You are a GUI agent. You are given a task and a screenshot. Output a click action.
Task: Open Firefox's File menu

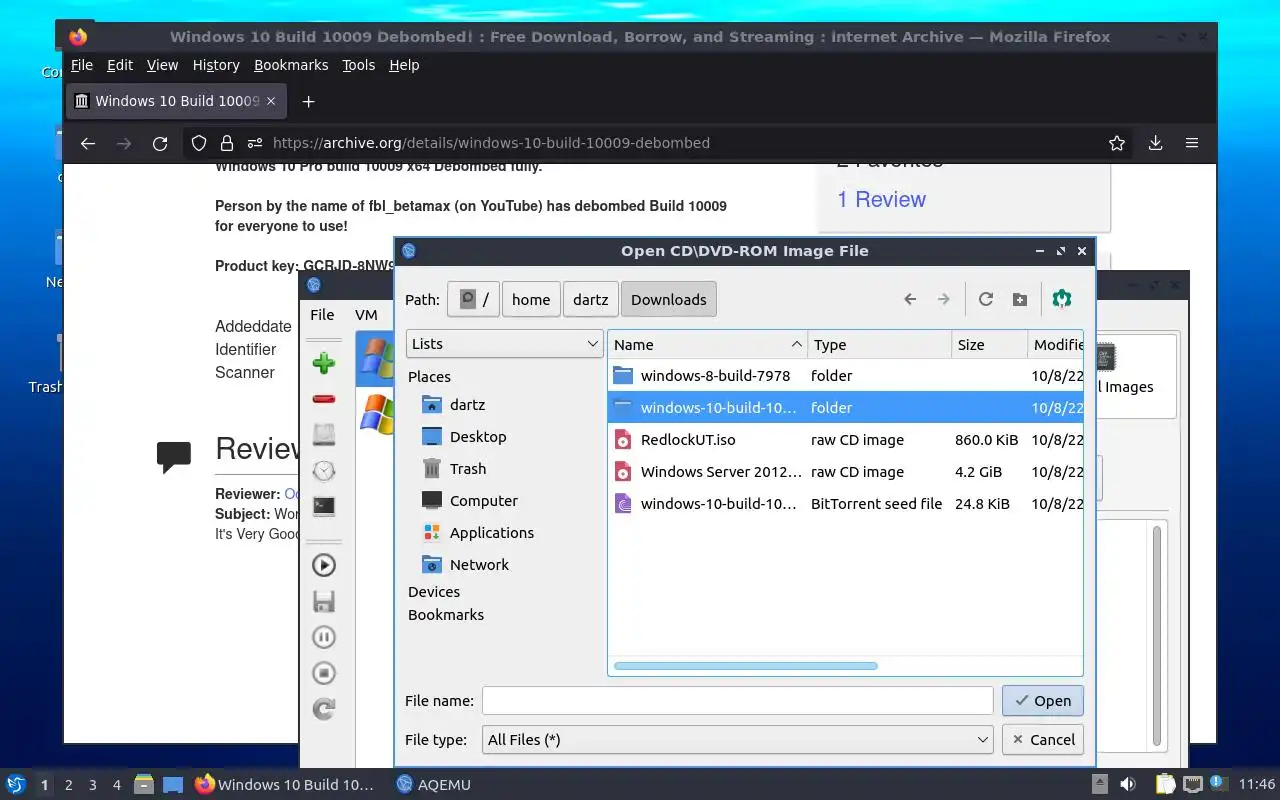tap(82, 65)
